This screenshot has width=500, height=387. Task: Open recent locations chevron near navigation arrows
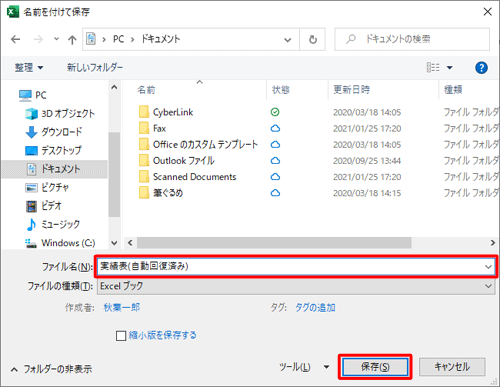tap(56, 39)
